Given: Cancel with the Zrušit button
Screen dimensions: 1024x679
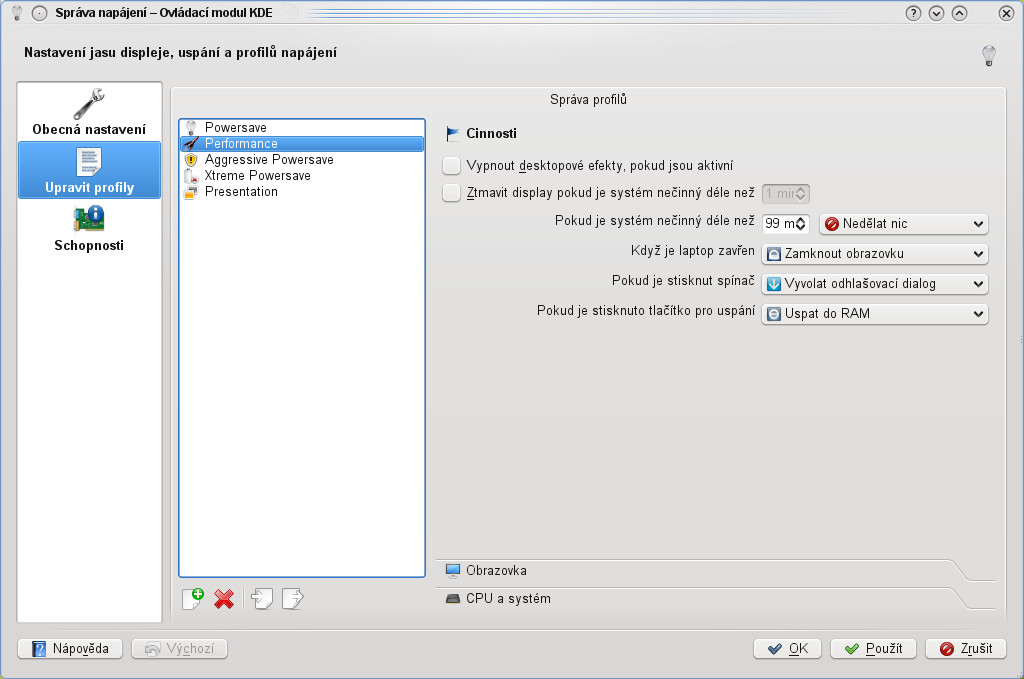Looking at the screenshot, I should click(x=966, y=648).
